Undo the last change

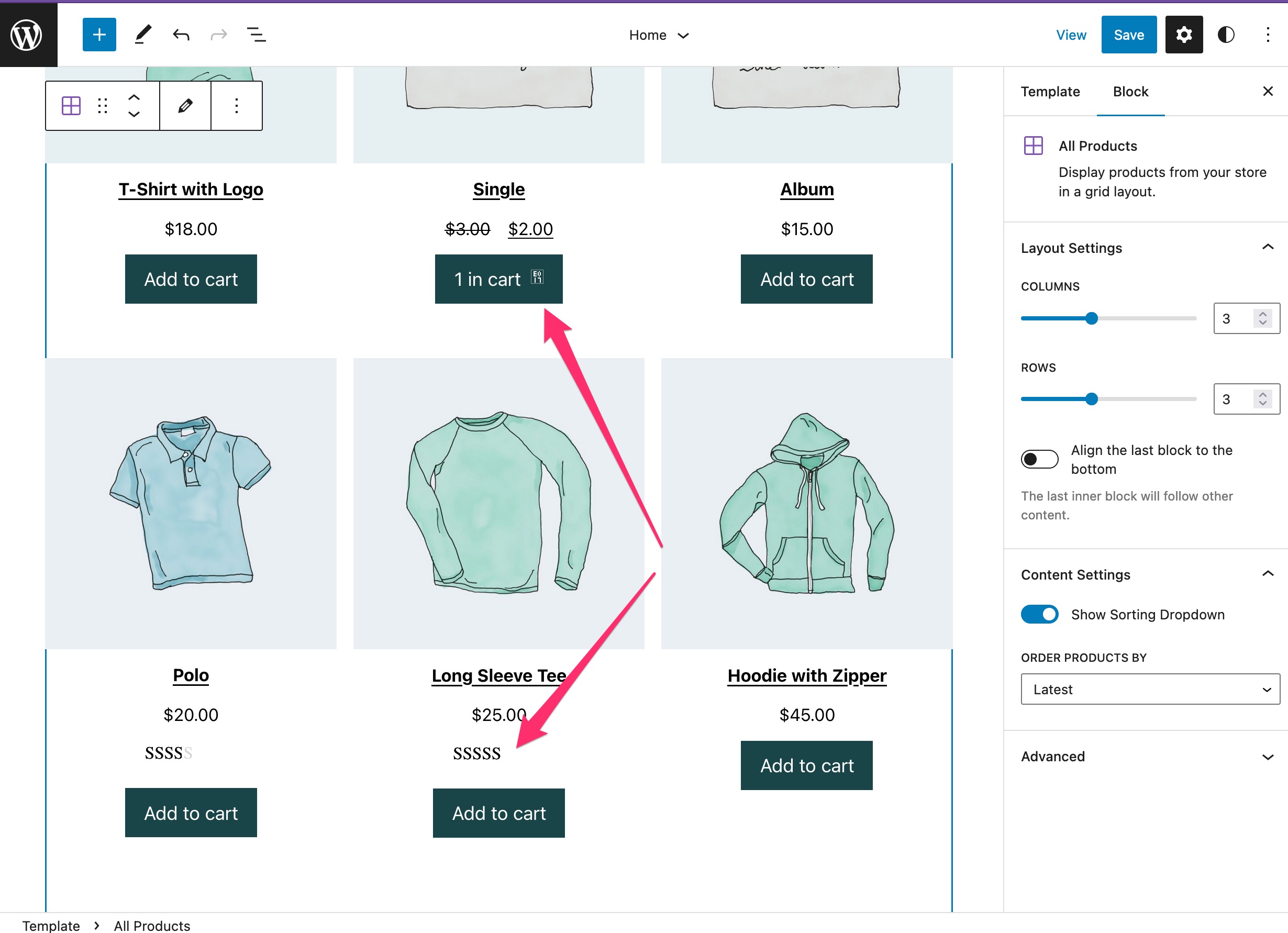181,34
